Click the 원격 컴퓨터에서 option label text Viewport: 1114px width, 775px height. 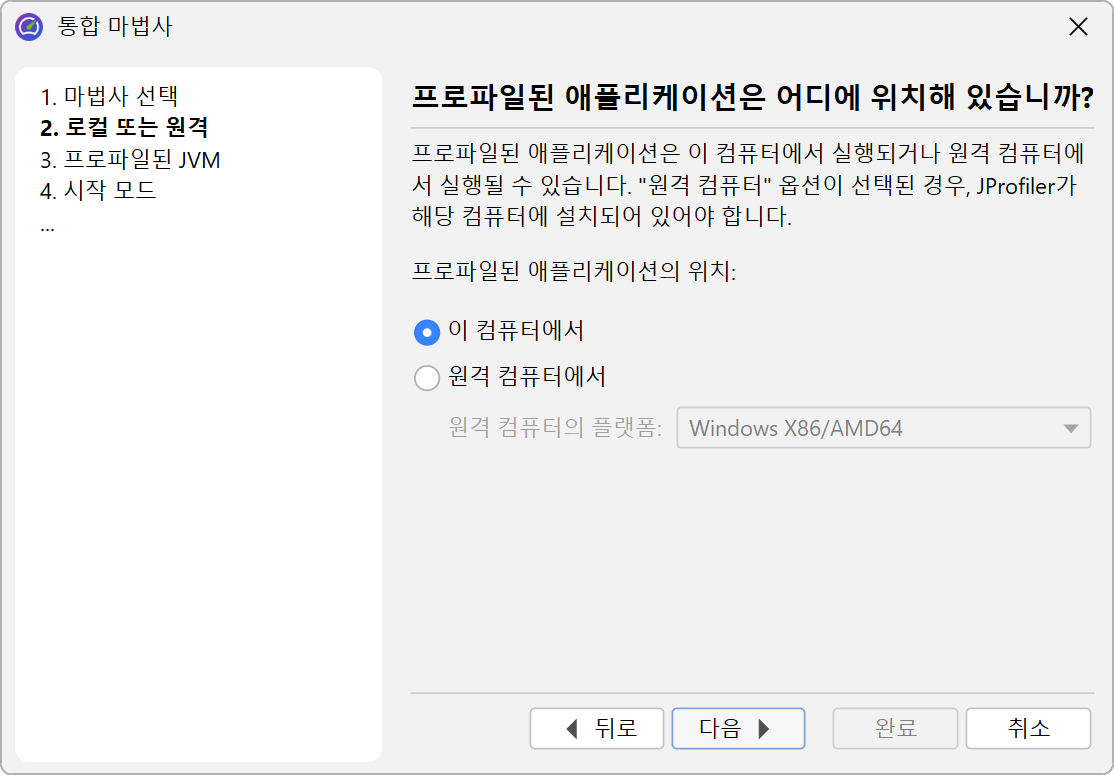point(527,376)
